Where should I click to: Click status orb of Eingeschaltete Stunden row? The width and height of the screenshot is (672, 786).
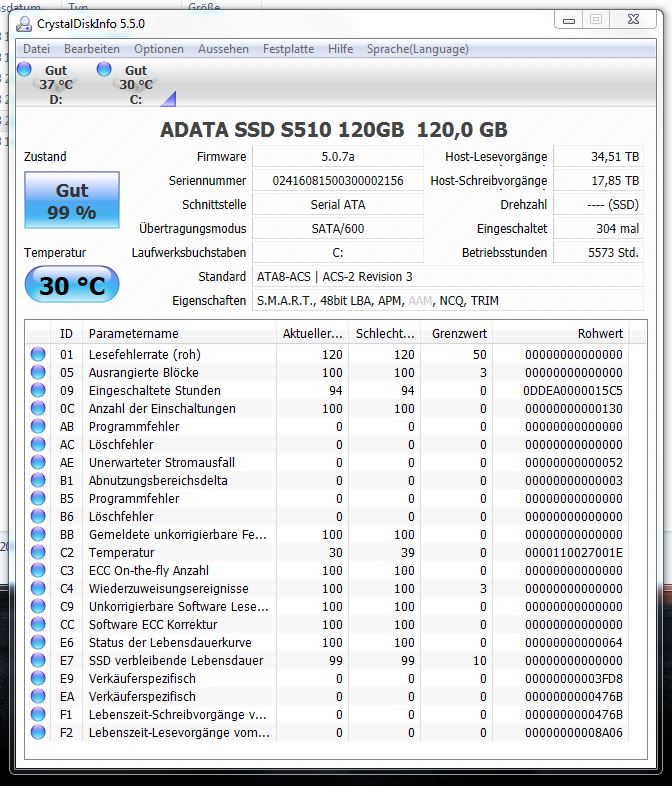[x=38, y=390]
